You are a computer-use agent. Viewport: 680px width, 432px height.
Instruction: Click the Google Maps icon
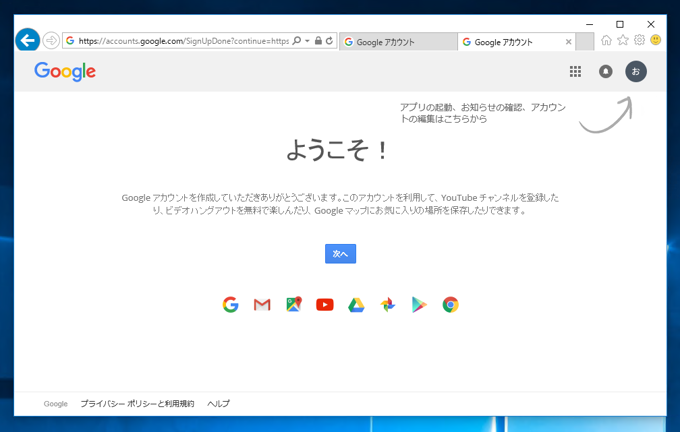pos(294,304)
